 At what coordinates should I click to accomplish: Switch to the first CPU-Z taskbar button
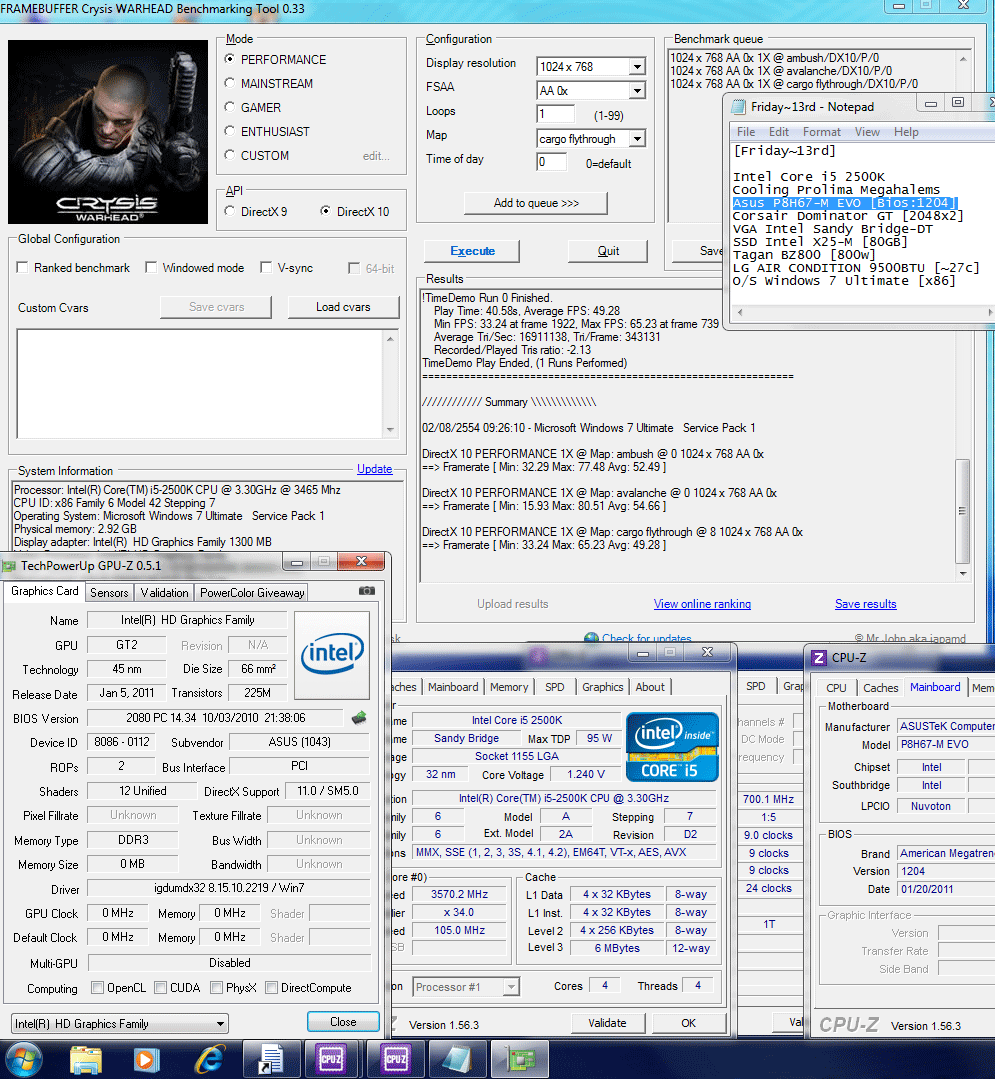click(x=331, y=1059)
